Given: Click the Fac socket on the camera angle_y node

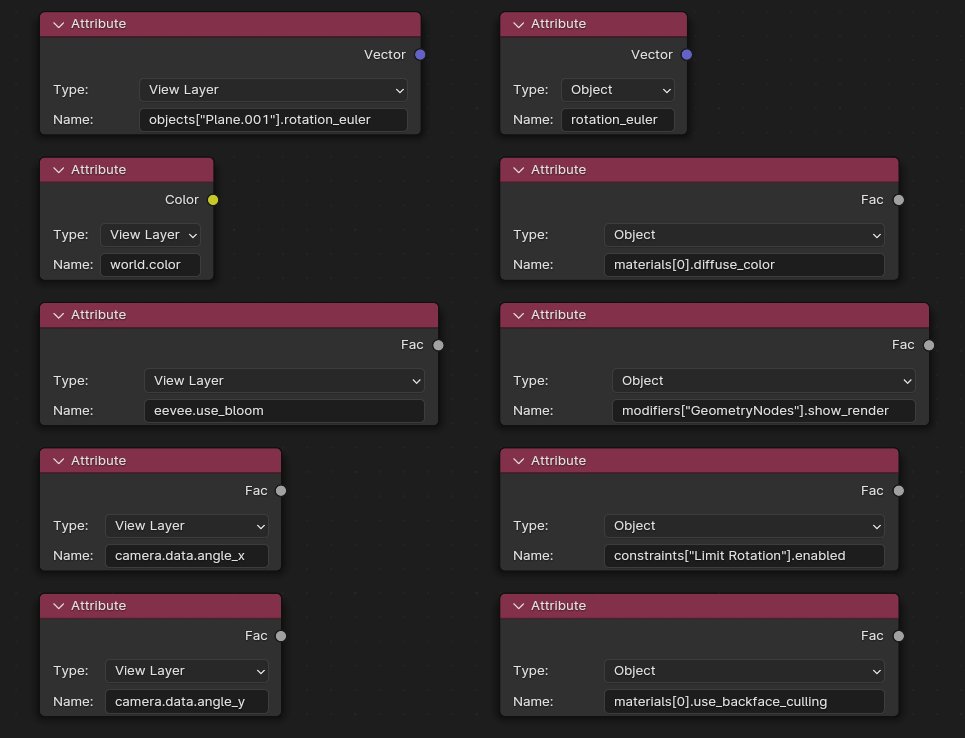Looking at the screenshot, I should click(x=281, y=636).
